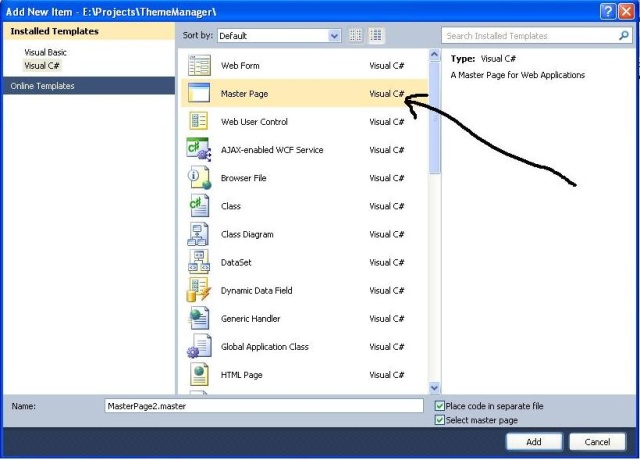
Task: Click 'Visual C#' in the Class row
Action: click(387, 206)
